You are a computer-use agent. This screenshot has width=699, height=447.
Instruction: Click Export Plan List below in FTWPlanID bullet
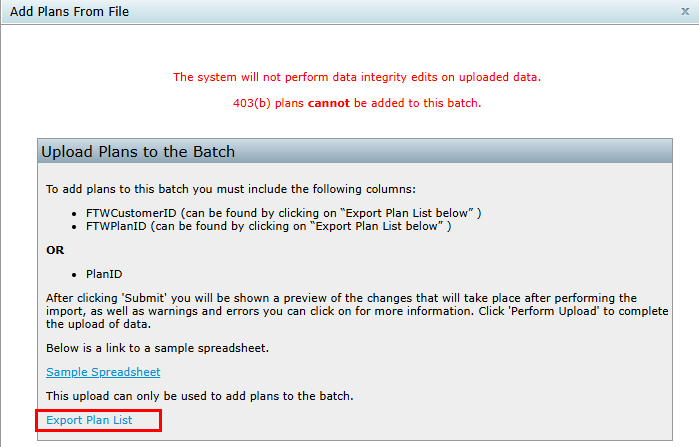[376, 226]
